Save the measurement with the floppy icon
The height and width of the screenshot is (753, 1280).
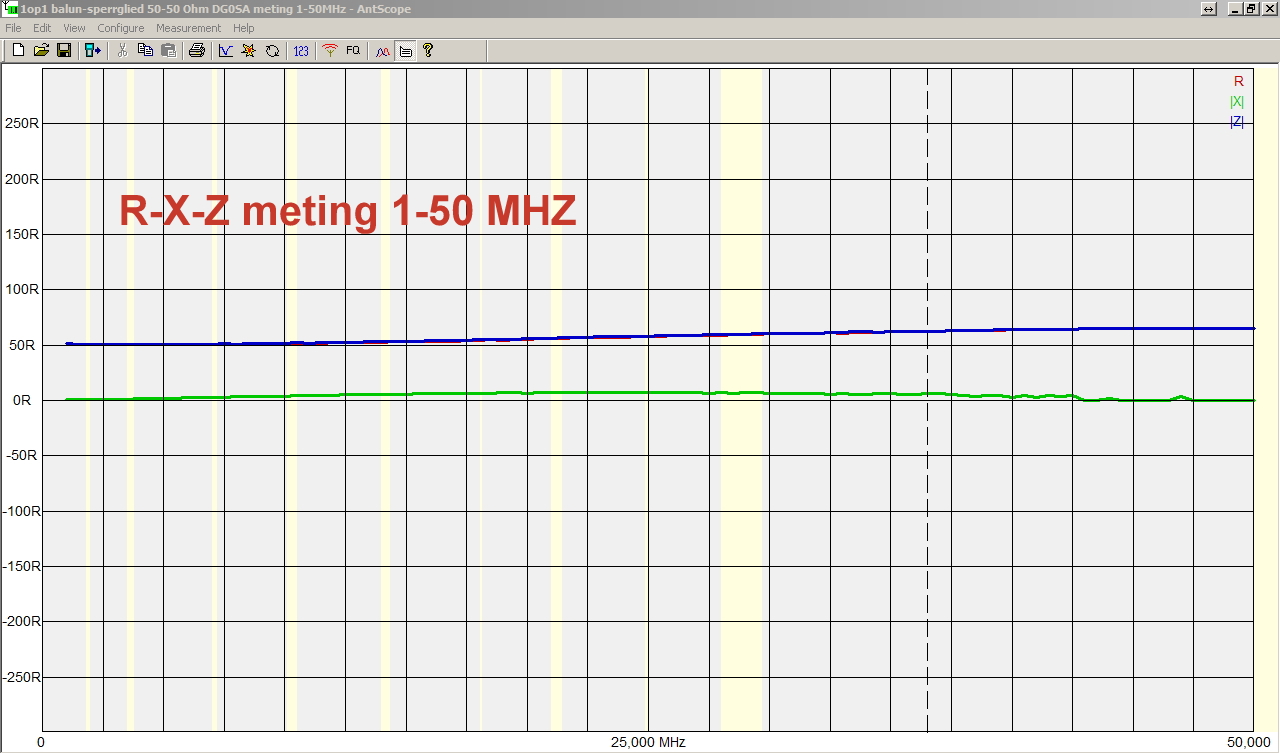(x=63, y=50)
